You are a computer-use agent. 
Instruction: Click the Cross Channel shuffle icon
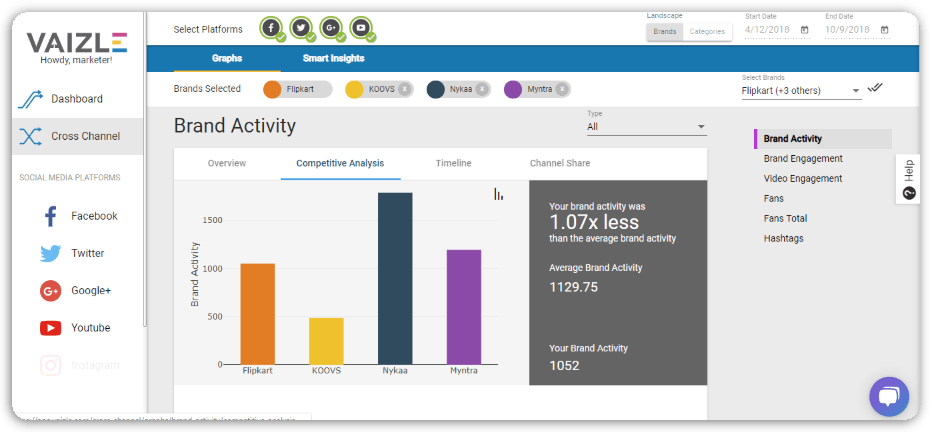coord(30,136)
